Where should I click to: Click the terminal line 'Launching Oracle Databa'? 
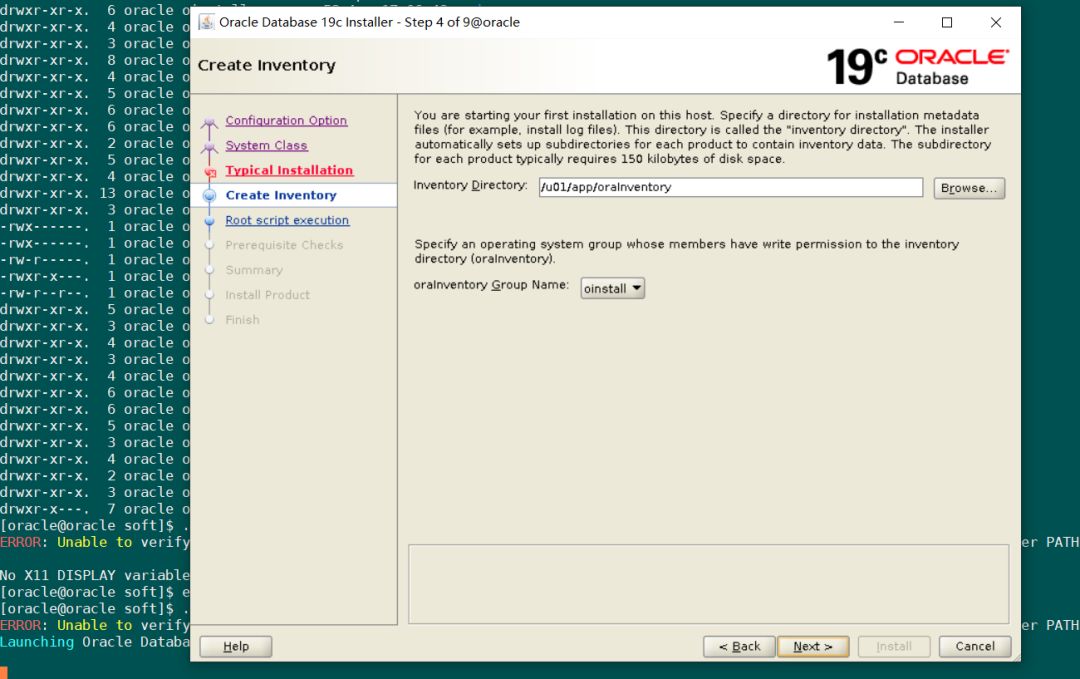[x=95, y=642]
